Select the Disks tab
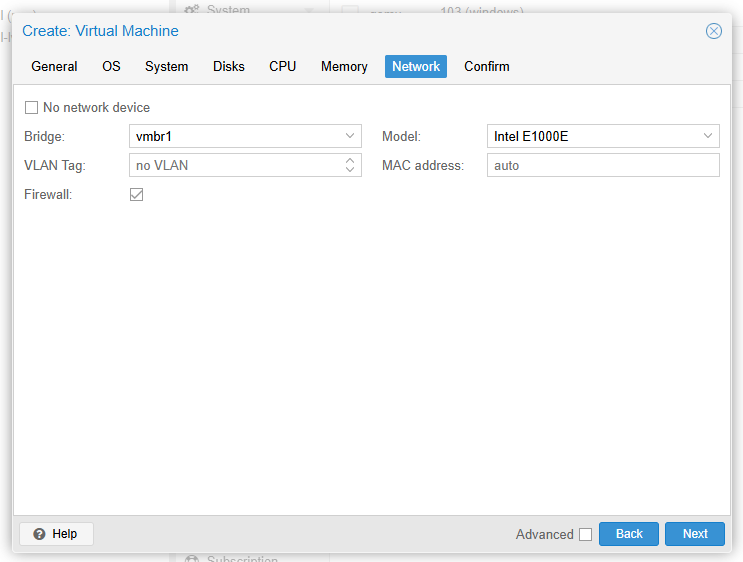743x562 pixels. coord(228,67)
